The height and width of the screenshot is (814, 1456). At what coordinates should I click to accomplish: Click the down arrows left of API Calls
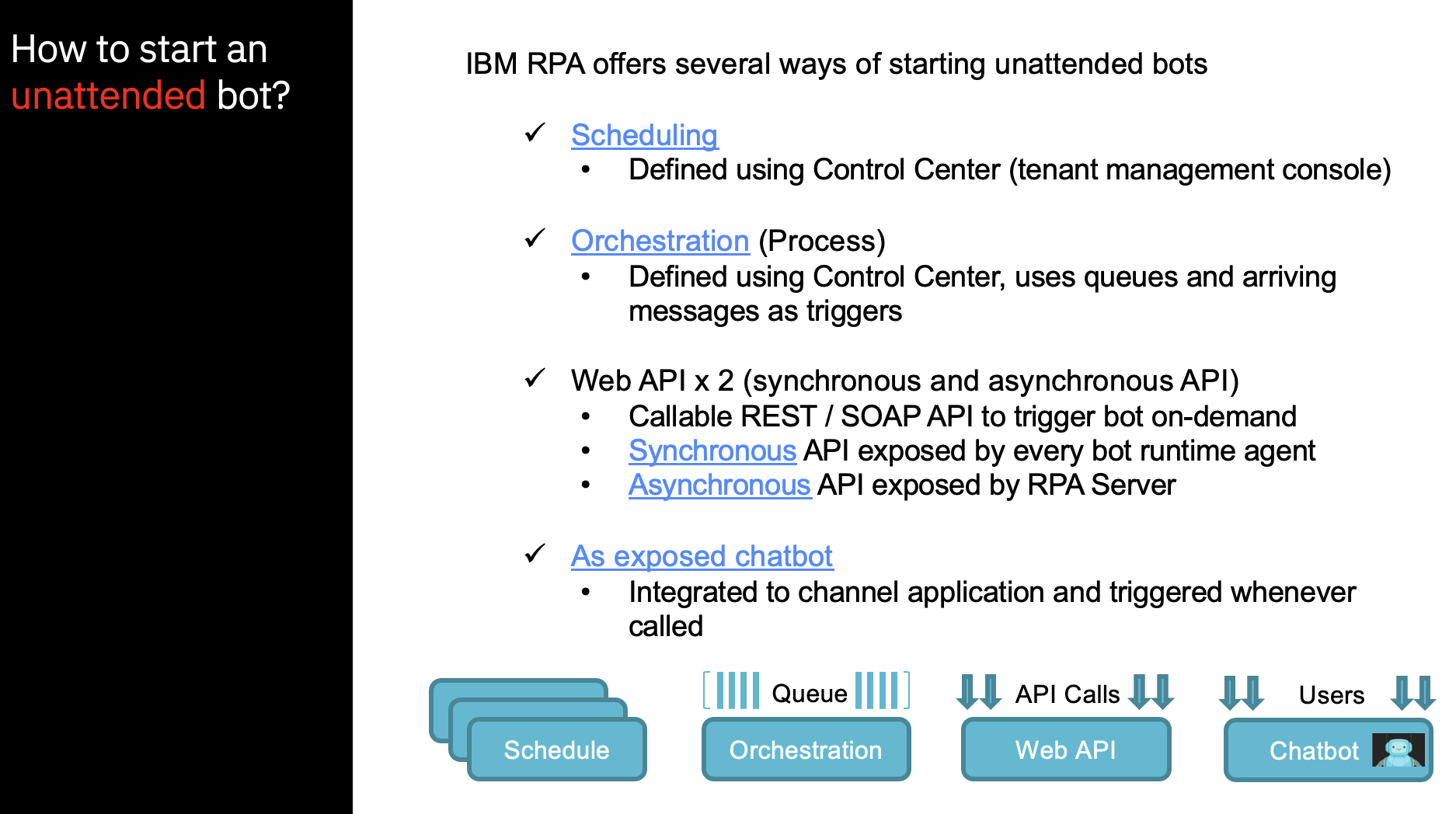pos(979,692)
